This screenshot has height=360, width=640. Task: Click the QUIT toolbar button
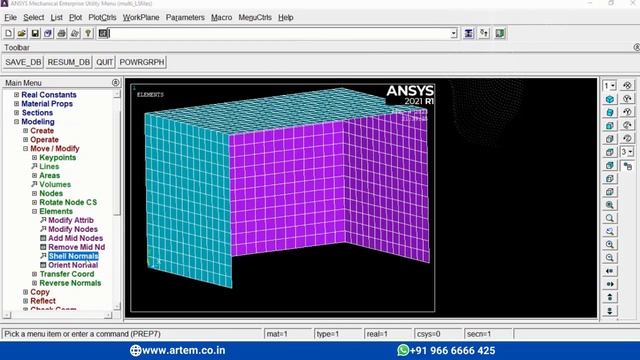(x=104, y=62)
